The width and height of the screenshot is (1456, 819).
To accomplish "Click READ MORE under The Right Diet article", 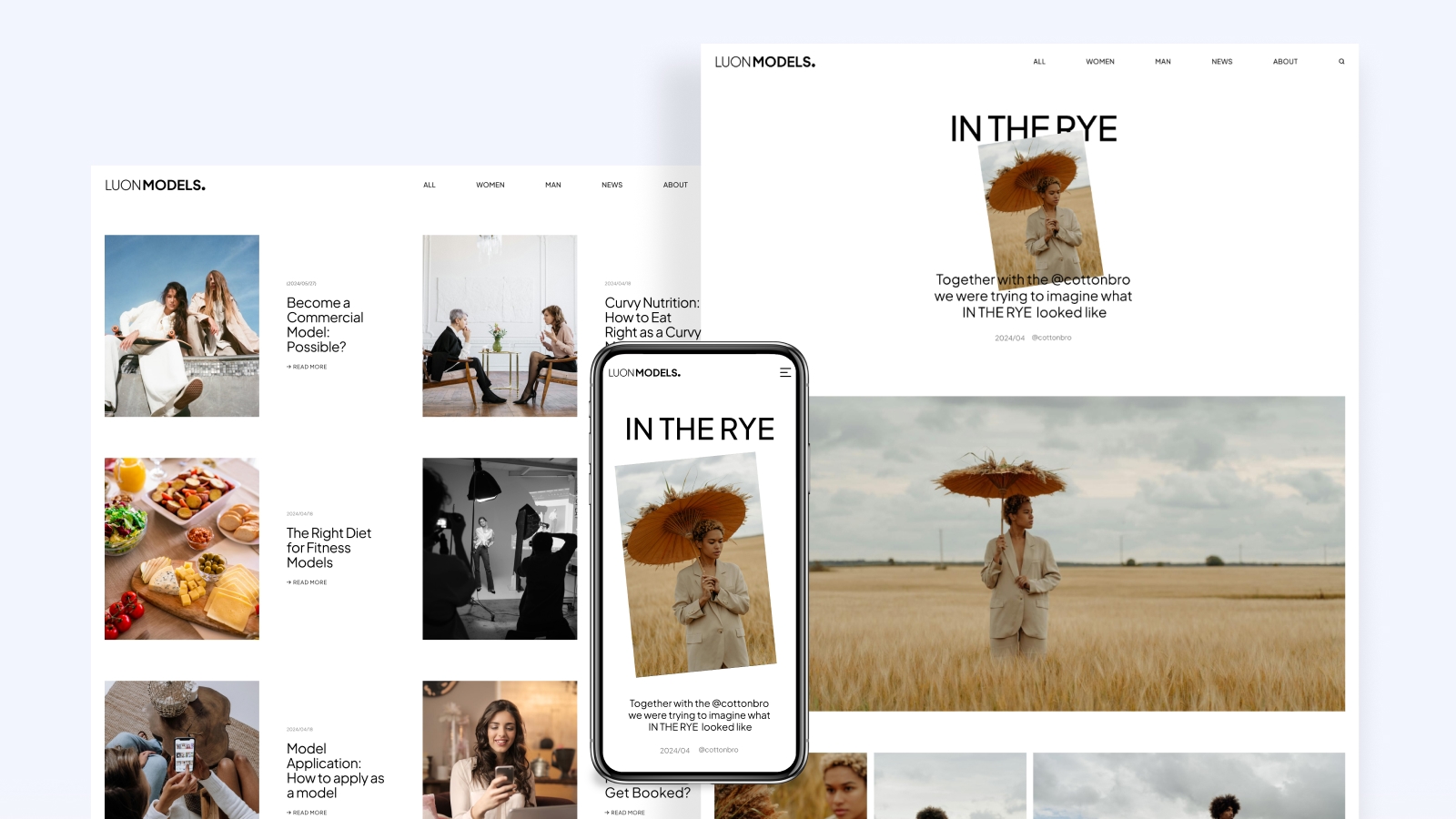I will (x=307, y=582).
